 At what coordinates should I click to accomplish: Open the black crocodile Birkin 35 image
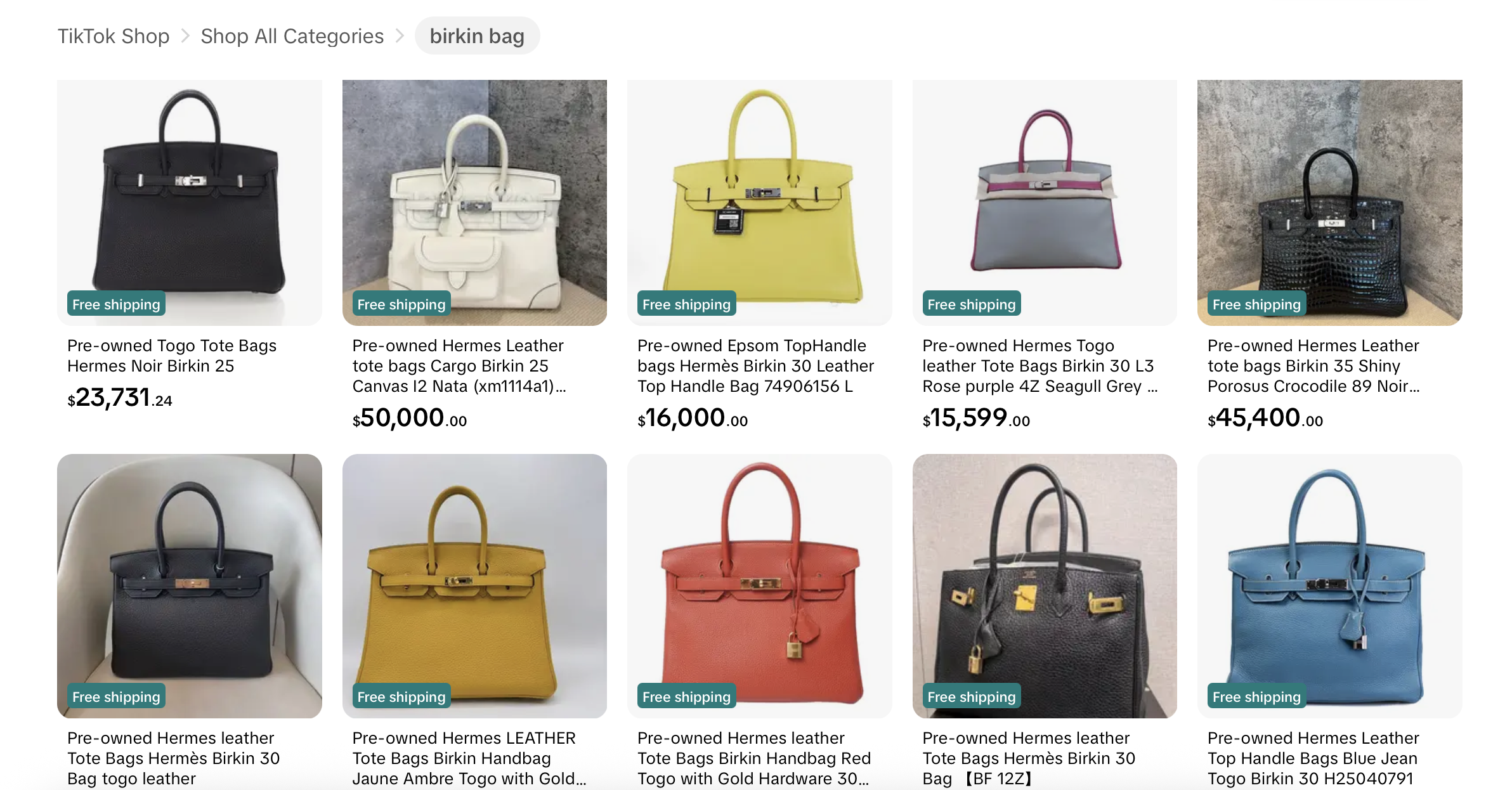(x=1329, y=202)
